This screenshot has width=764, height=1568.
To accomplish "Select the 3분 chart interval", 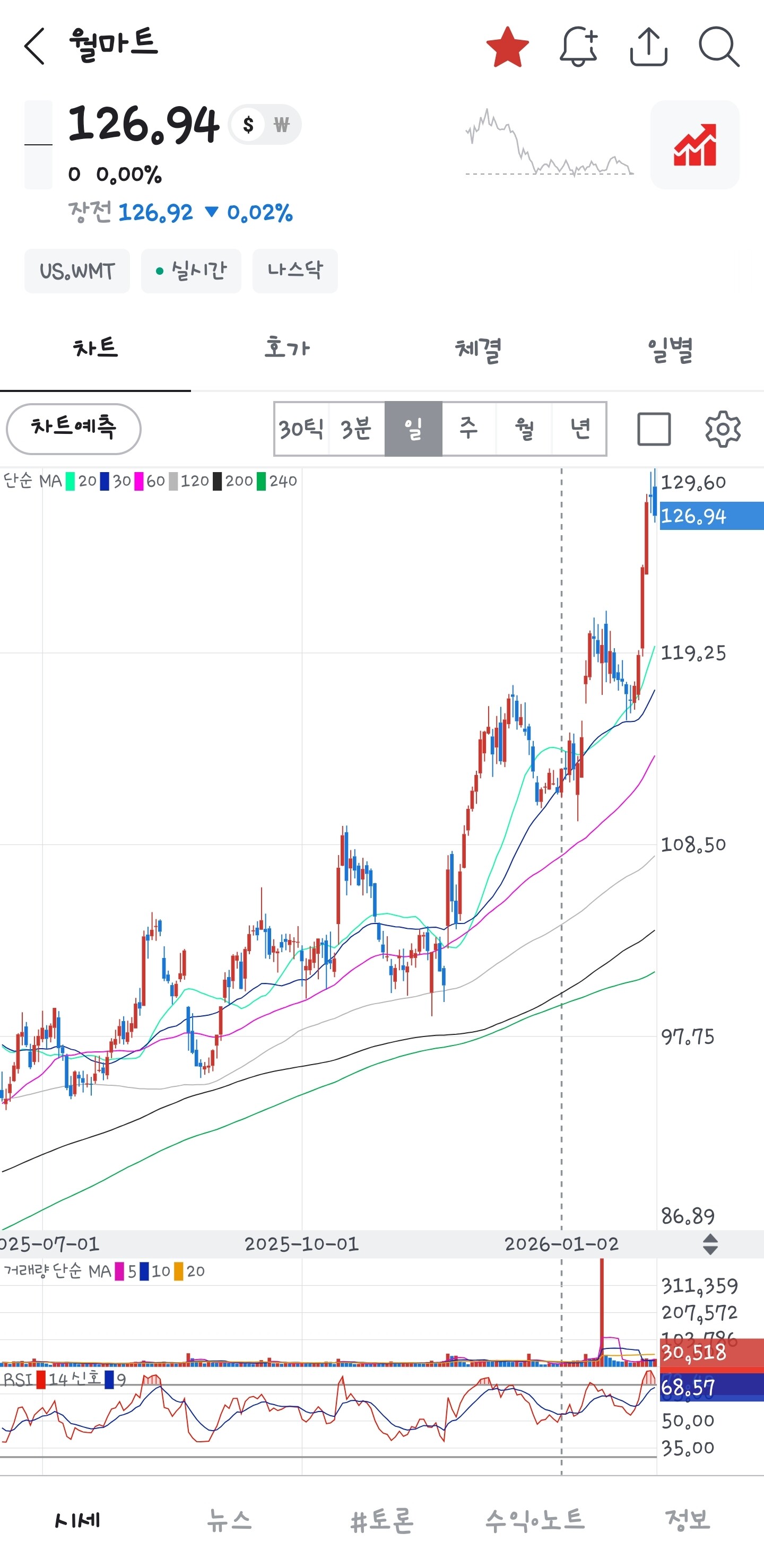I will [357, 429].
